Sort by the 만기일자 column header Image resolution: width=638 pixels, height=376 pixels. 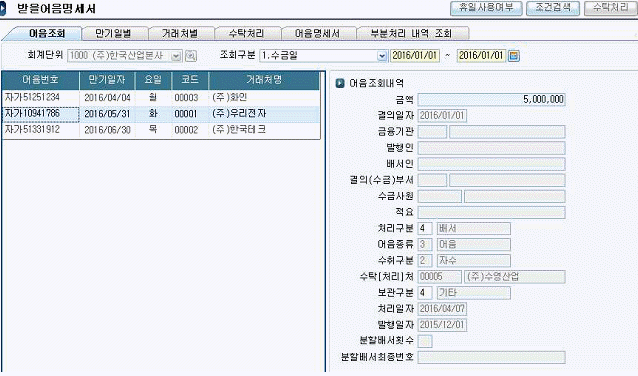tap(107, 80)
